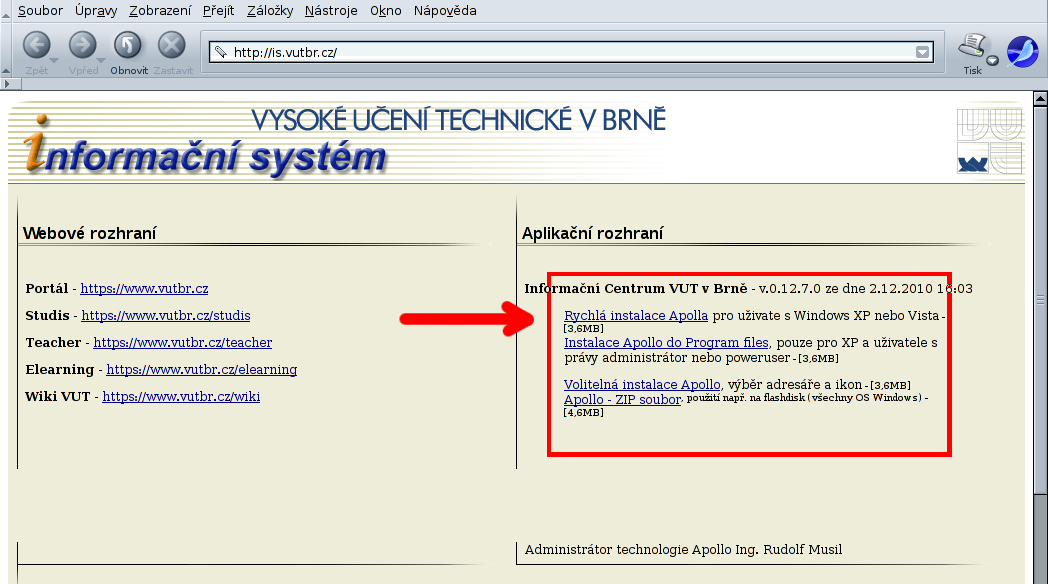The width and height of the screenshot is (1048, 584).
Task: Click the VYSOKÉ UČENÍ TECHNICKÉ V BRNĚ title
Action: point(458,120)
